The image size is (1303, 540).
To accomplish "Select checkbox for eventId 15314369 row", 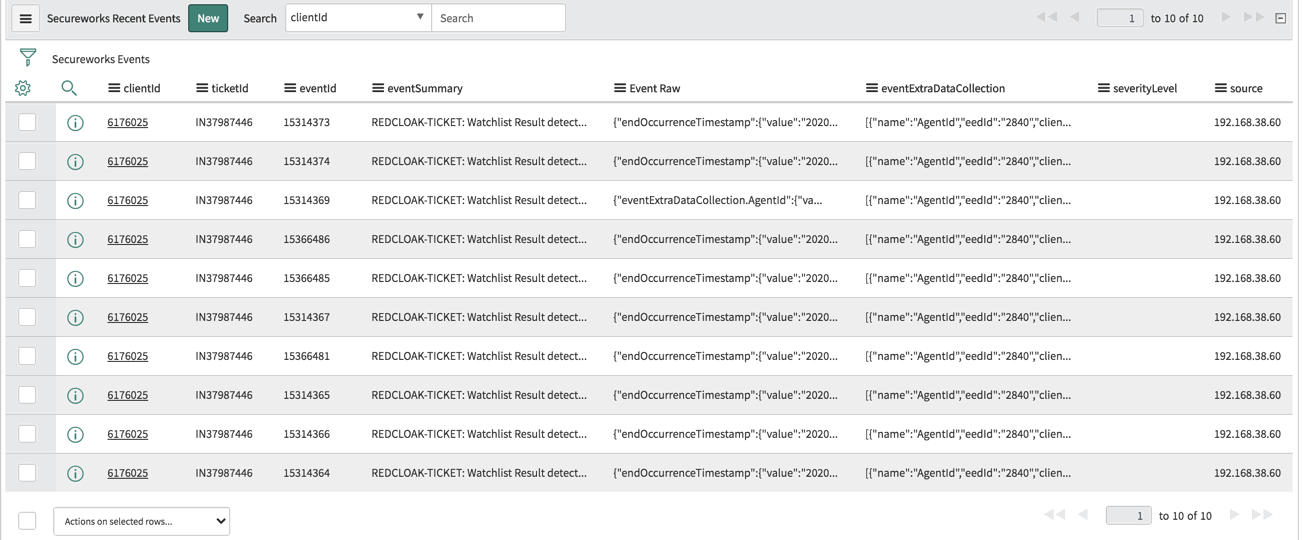I will tap(27, 200).
